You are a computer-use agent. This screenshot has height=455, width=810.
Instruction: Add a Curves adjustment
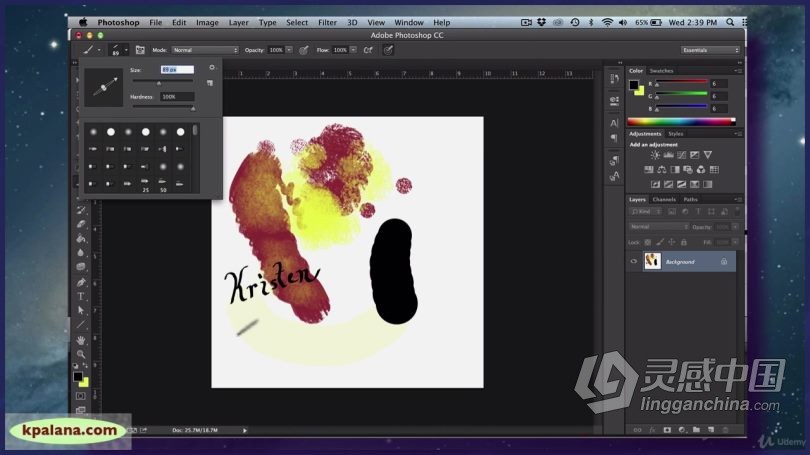(682, 155)
